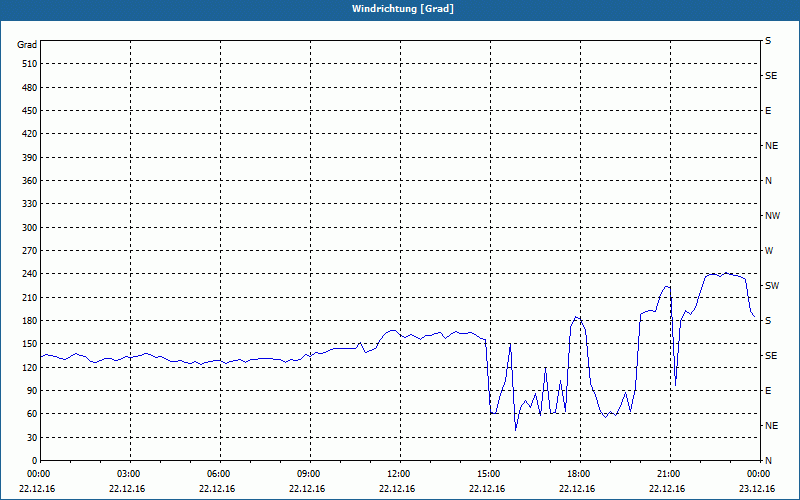Image resolution: width=800 pixels, height=500 pixels.
Task: Select the 330 value on the degree axis
Action: pyautogui.click(x=29, y=204)
